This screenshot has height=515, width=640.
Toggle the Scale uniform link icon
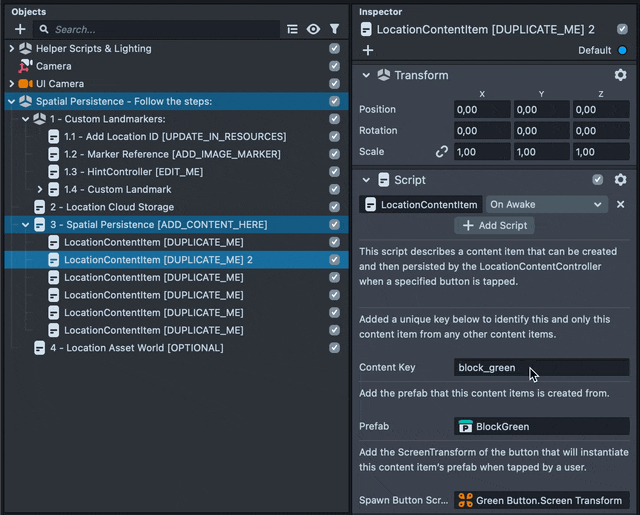(441, 152)
